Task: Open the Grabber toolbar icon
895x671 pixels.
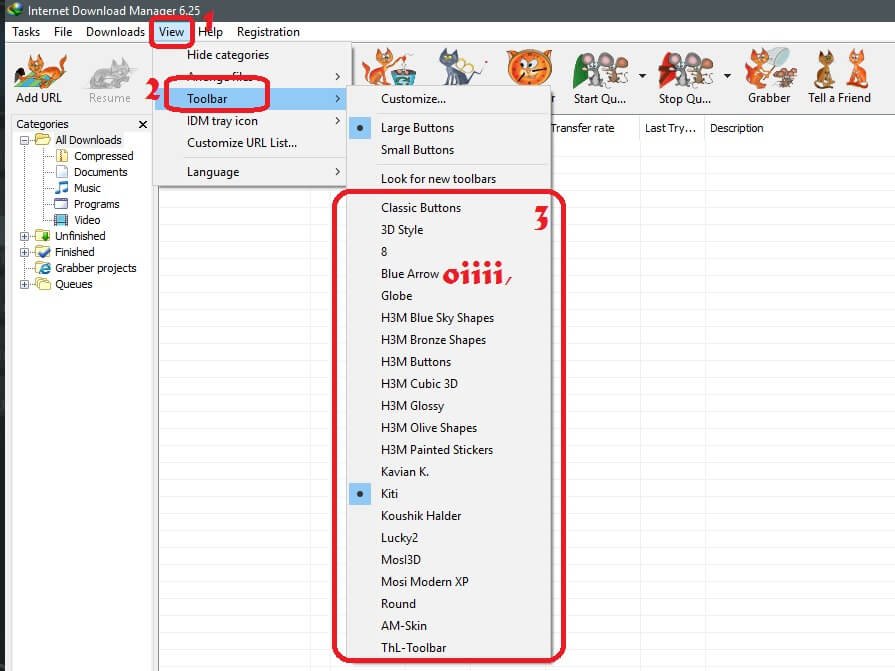Action: pyautogui.click(x=769, y=68)
